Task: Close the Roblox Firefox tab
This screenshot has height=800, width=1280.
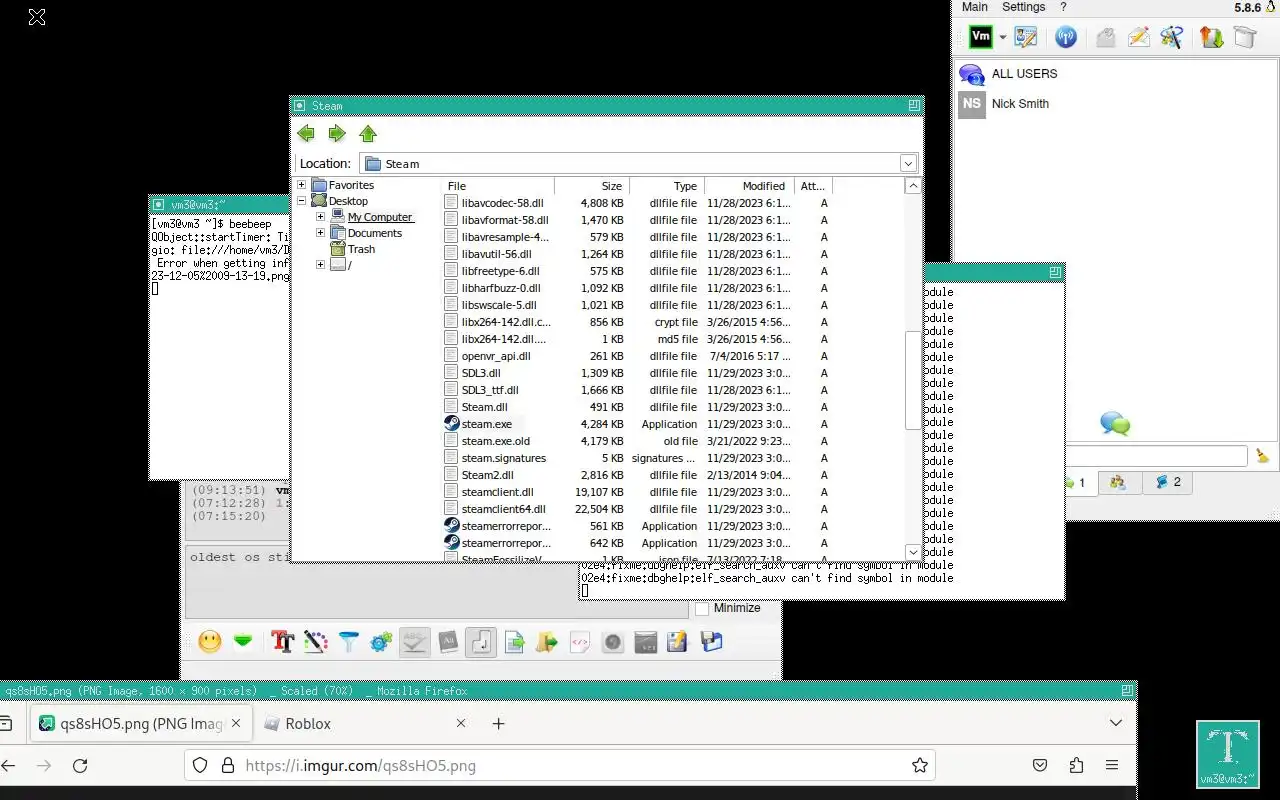Action: pos(461,723)
